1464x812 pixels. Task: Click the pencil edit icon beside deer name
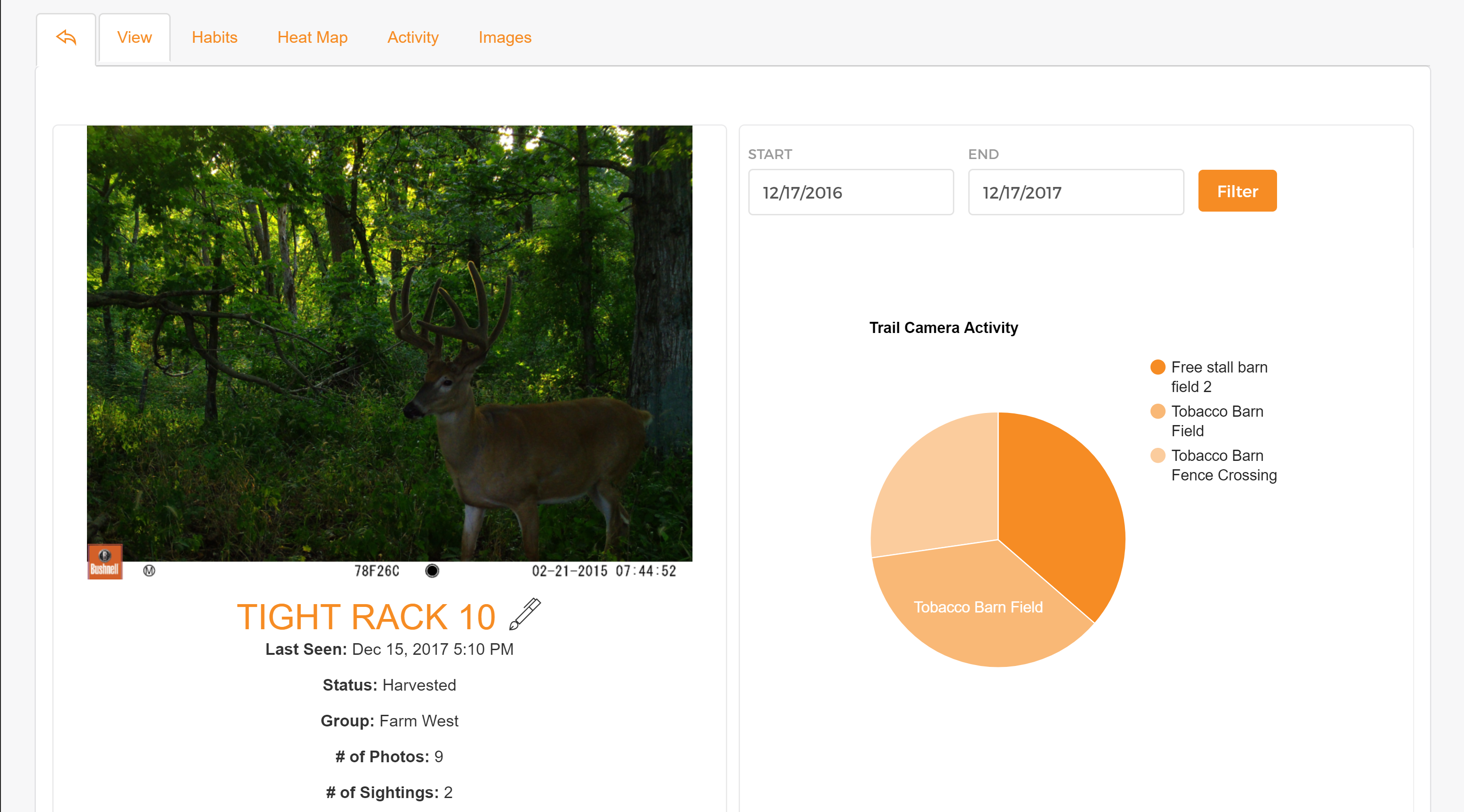tap(525, 614)
